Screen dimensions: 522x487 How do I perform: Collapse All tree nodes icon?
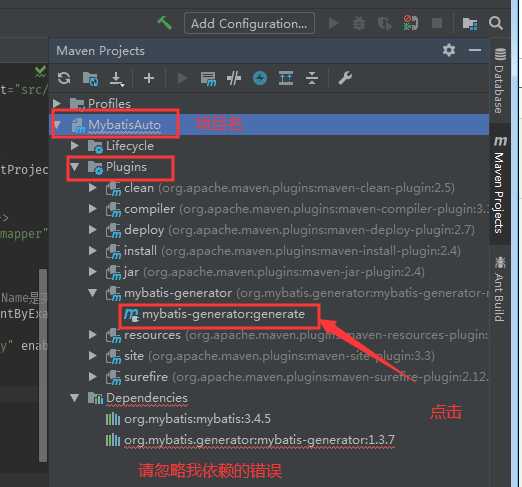tap(312, 78)
